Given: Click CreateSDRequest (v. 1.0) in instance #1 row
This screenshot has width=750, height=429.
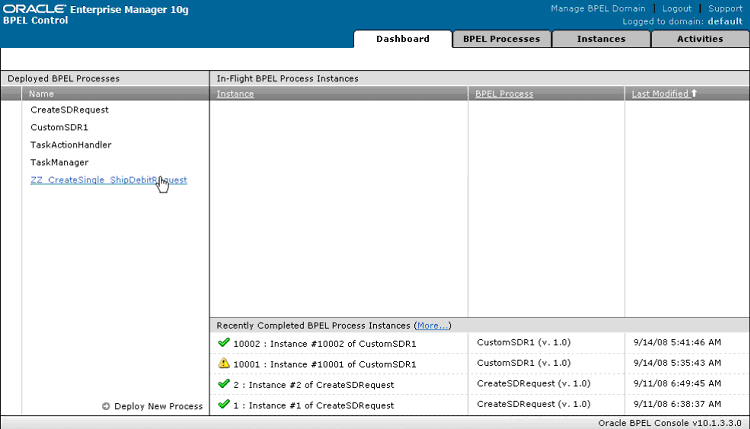Looking at the screenshot, I should click(534, 404).
